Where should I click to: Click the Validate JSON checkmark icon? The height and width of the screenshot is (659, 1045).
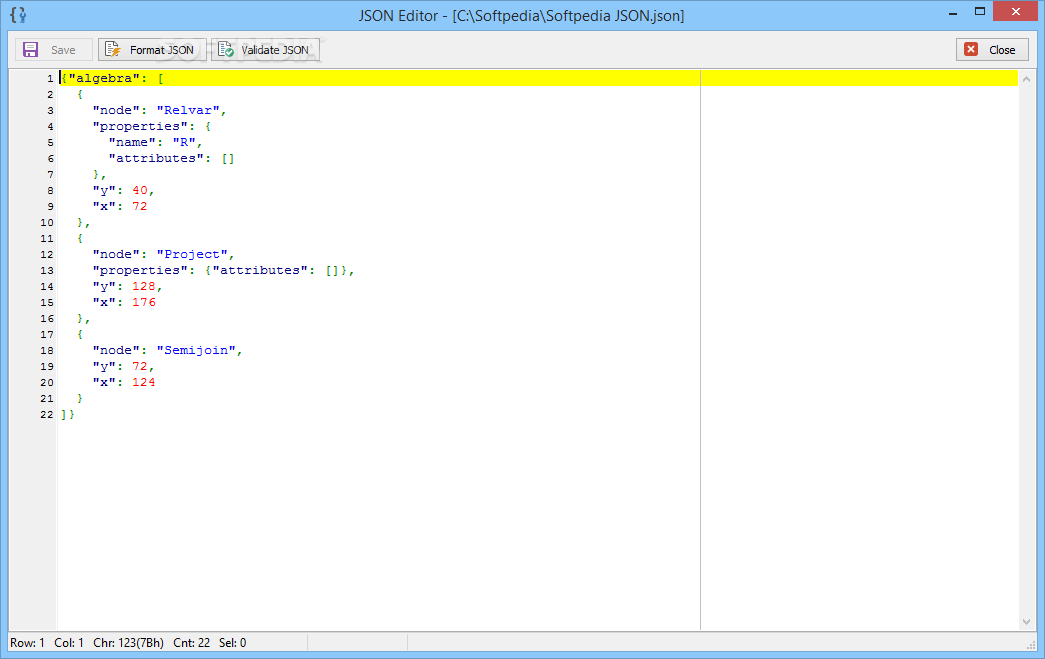(x=226, y=50)
